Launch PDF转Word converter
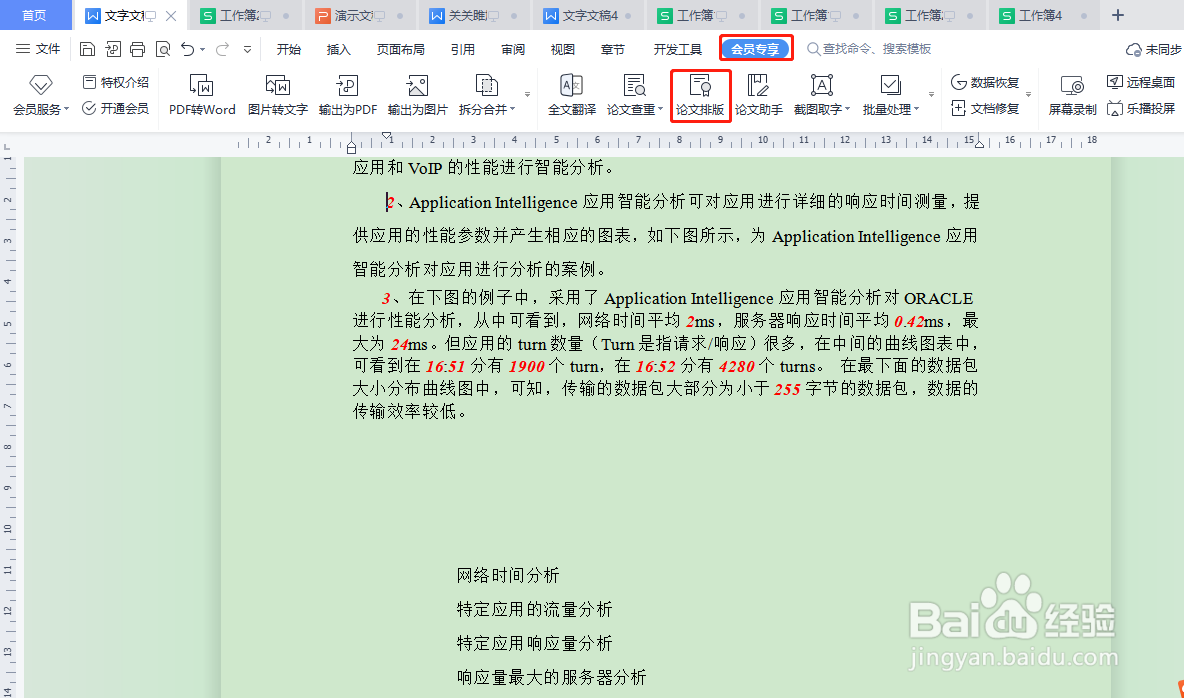The height and width of the screenshot is (698, 1184). 202,94
